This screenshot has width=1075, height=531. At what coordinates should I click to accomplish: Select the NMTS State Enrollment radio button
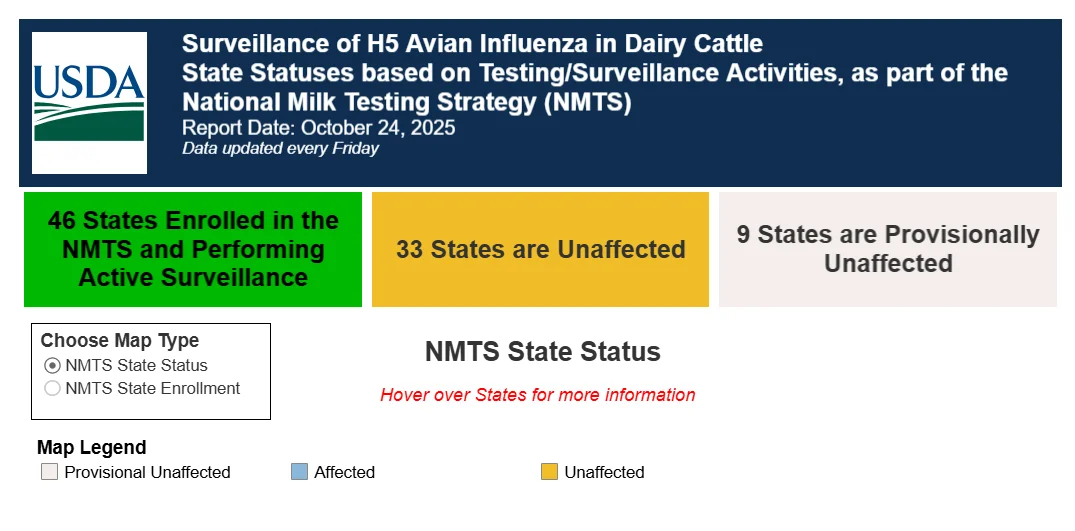coord(52,388)
